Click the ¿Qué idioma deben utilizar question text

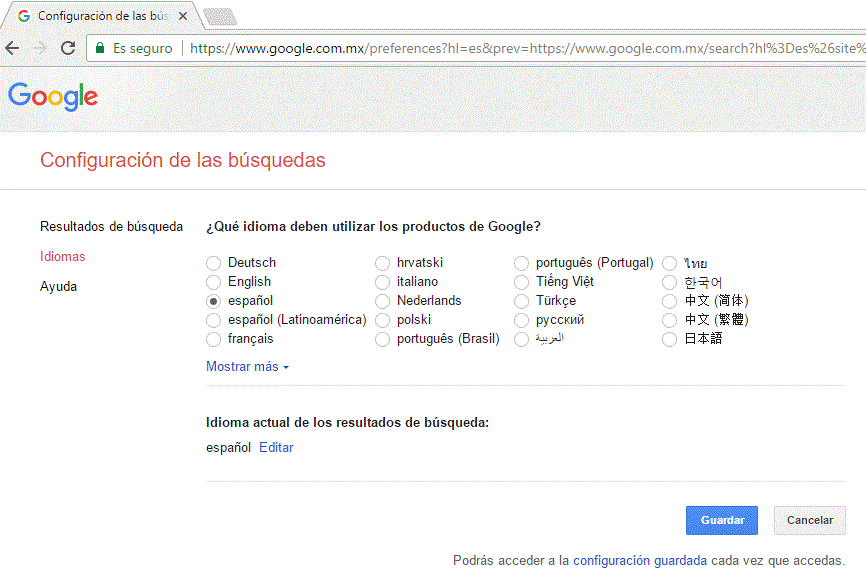point(373,226)
